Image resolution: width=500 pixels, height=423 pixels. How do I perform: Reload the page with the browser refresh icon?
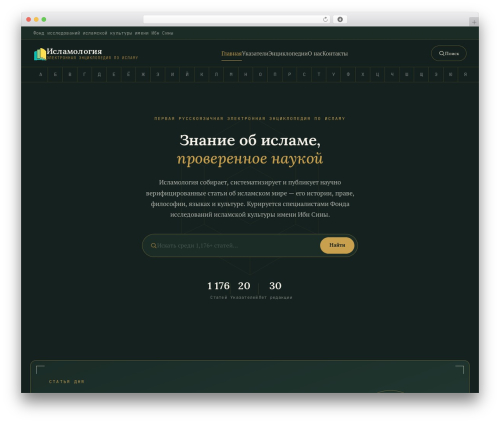325,19
